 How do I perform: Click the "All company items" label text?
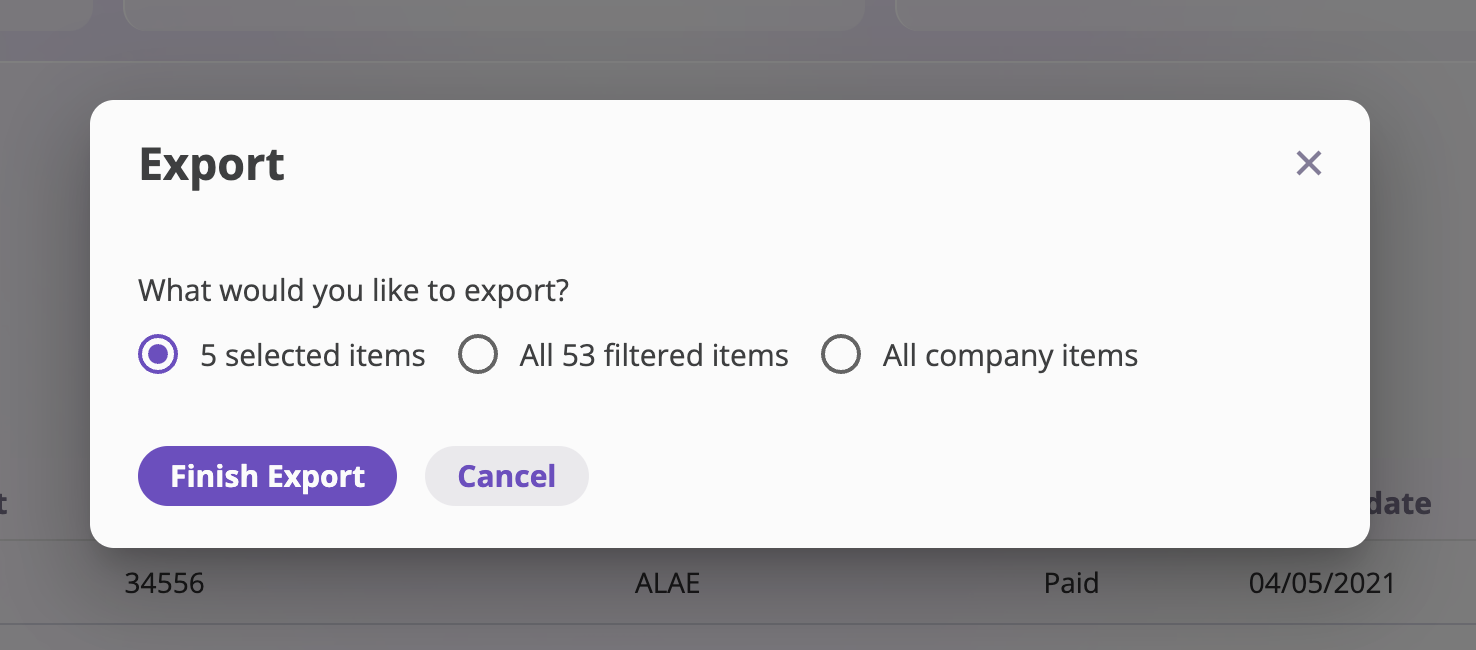(1010, 356)
